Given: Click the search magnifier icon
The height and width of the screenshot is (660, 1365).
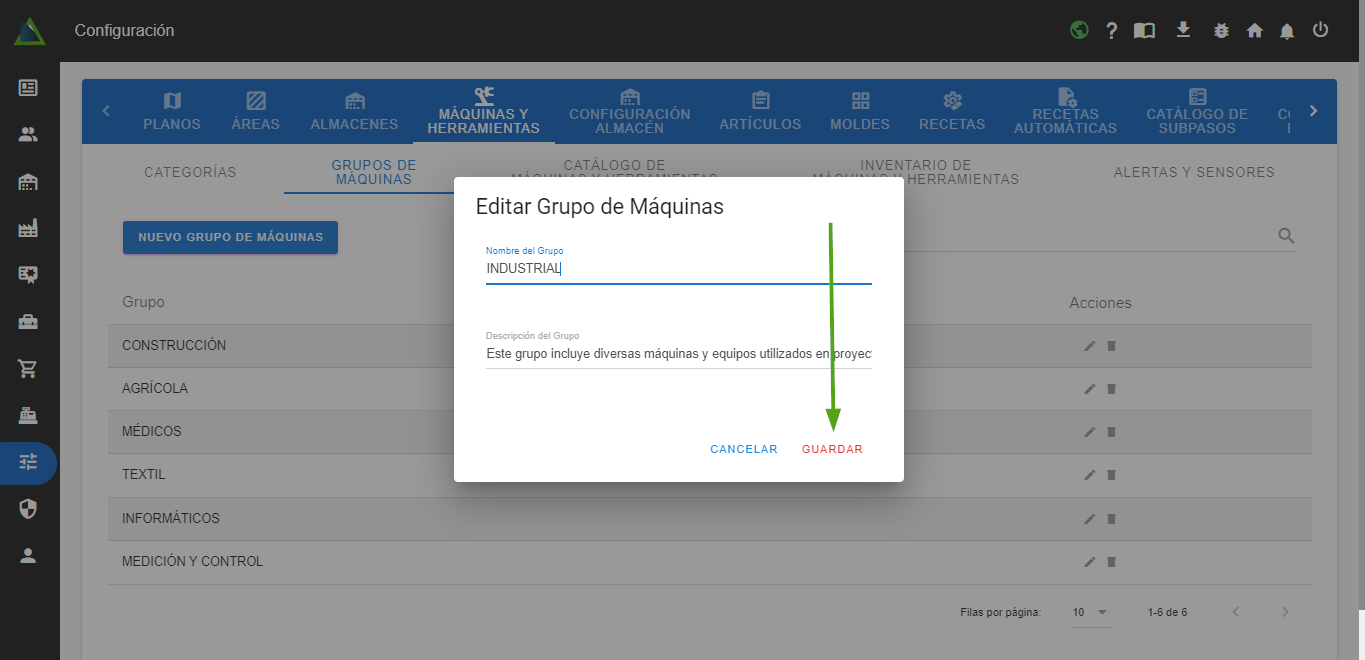Looking at the screenshot, I should click(x=1286, y=236).
